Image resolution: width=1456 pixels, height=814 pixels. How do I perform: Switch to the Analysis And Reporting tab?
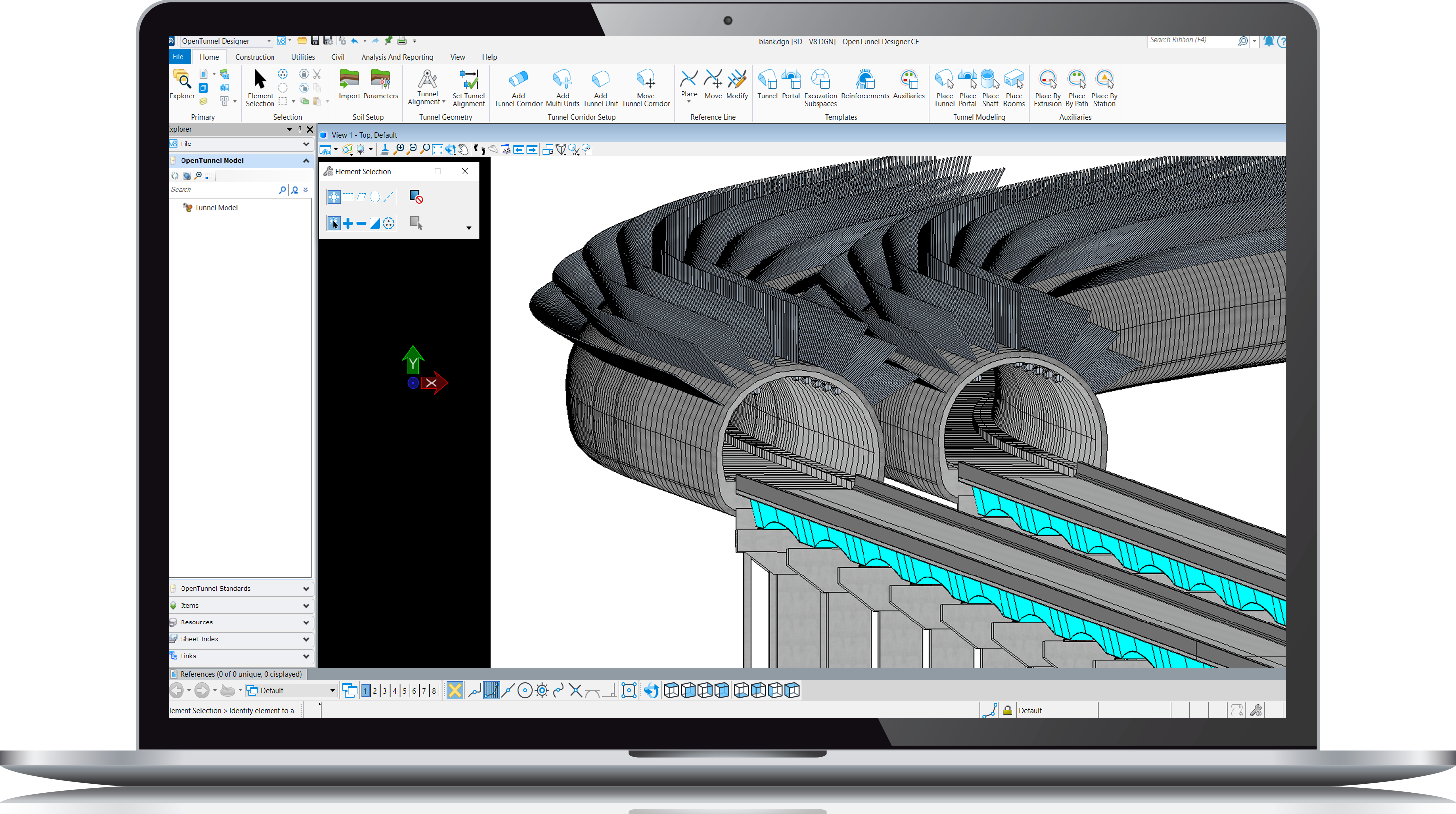pyautogui.click(x=397, y=56)
